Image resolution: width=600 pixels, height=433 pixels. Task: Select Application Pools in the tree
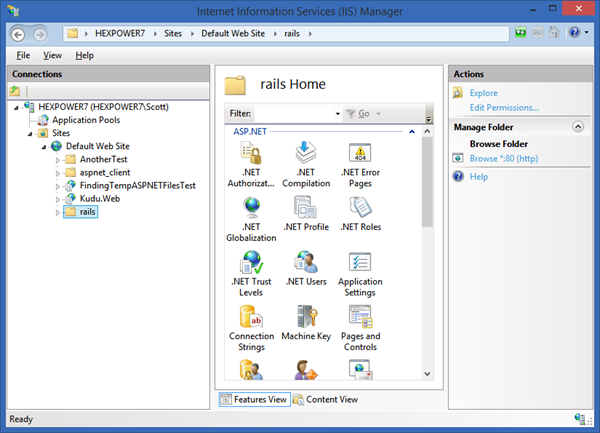click(x=86, y=120)
